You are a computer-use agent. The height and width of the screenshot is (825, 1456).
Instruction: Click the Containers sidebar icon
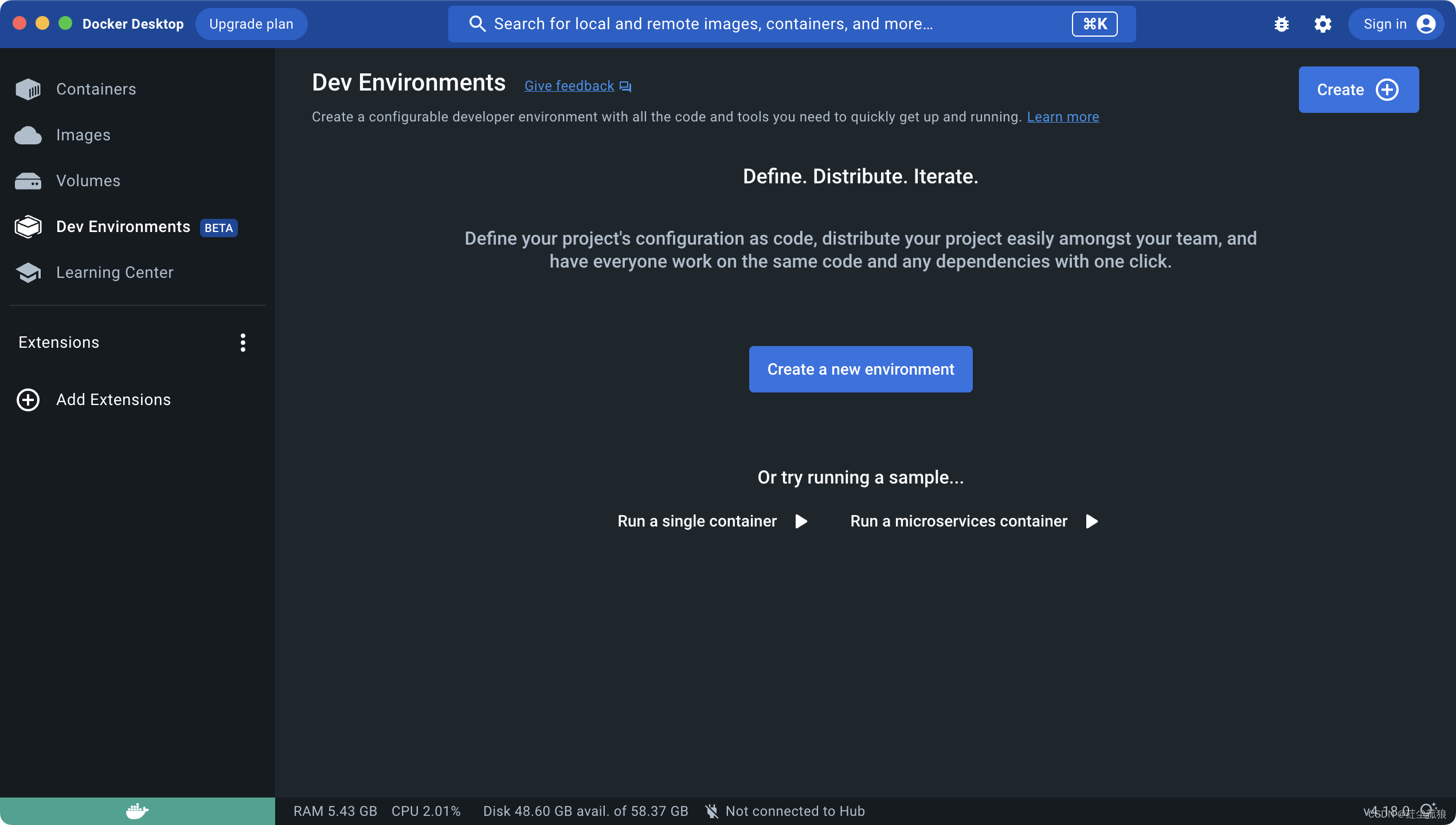(x=28, y=89)
